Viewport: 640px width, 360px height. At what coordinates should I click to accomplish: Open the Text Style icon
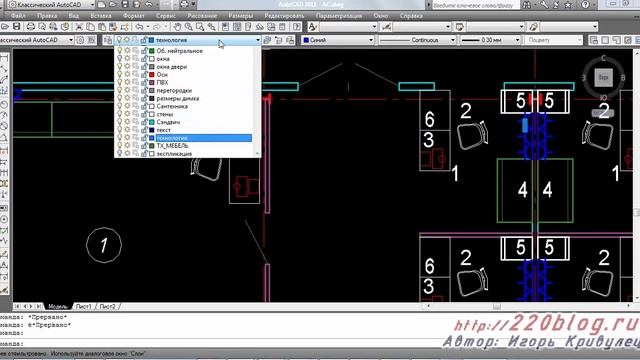click(313, 27)
